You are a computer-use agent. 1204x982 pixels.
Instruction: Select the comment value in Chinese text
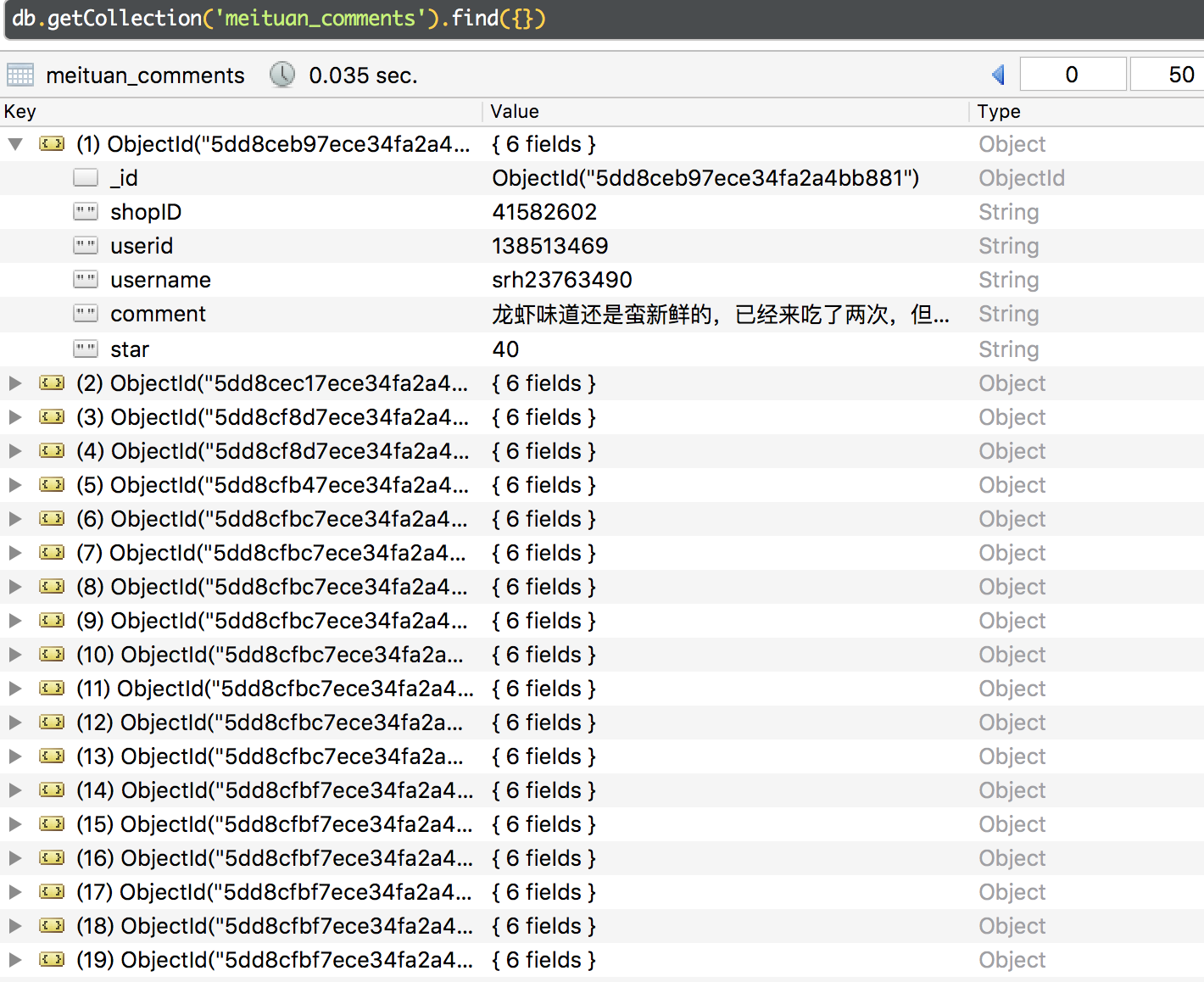pos(721,315)
